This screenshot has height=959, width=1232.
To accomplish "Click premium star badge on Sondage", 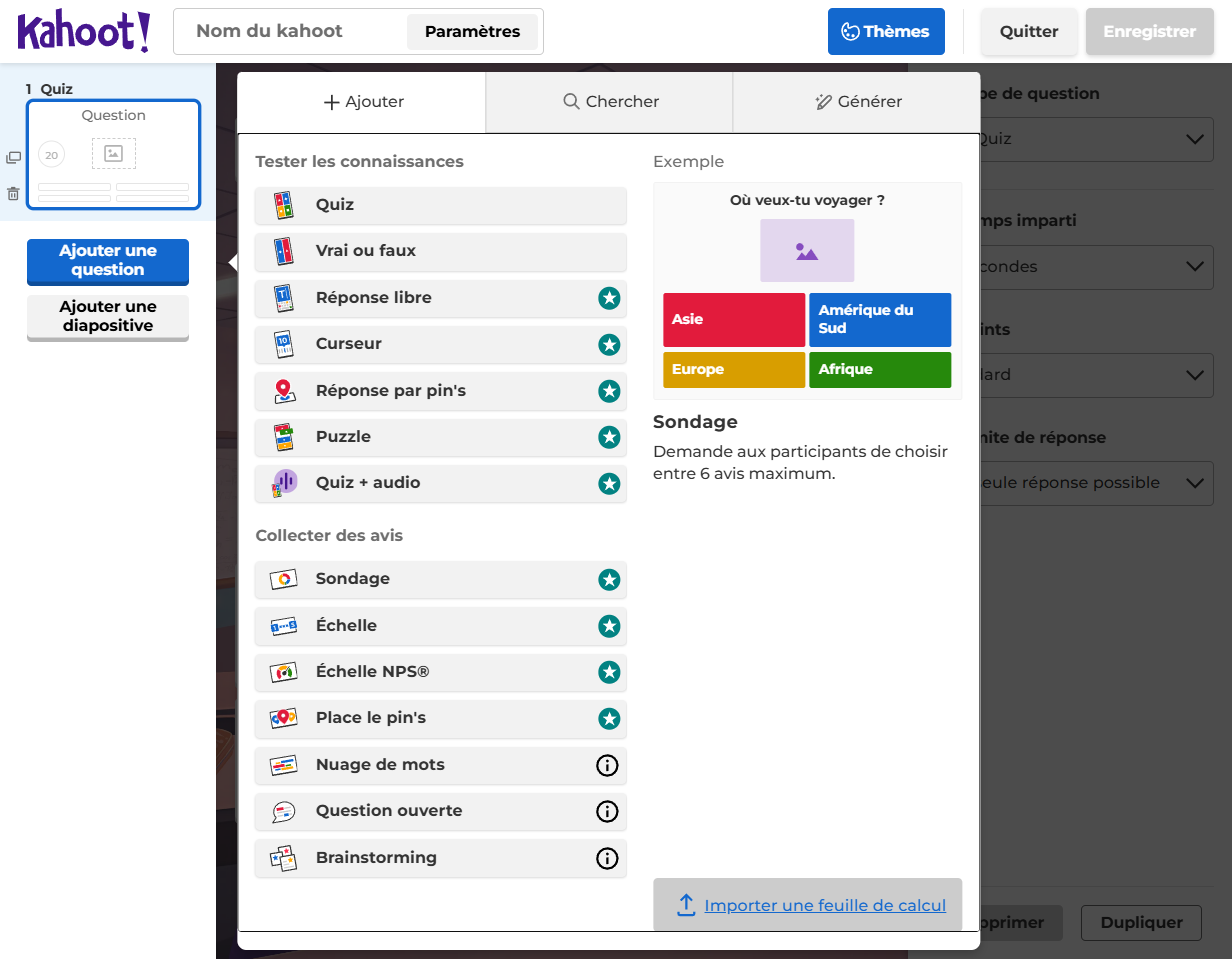I will [609, 579].
